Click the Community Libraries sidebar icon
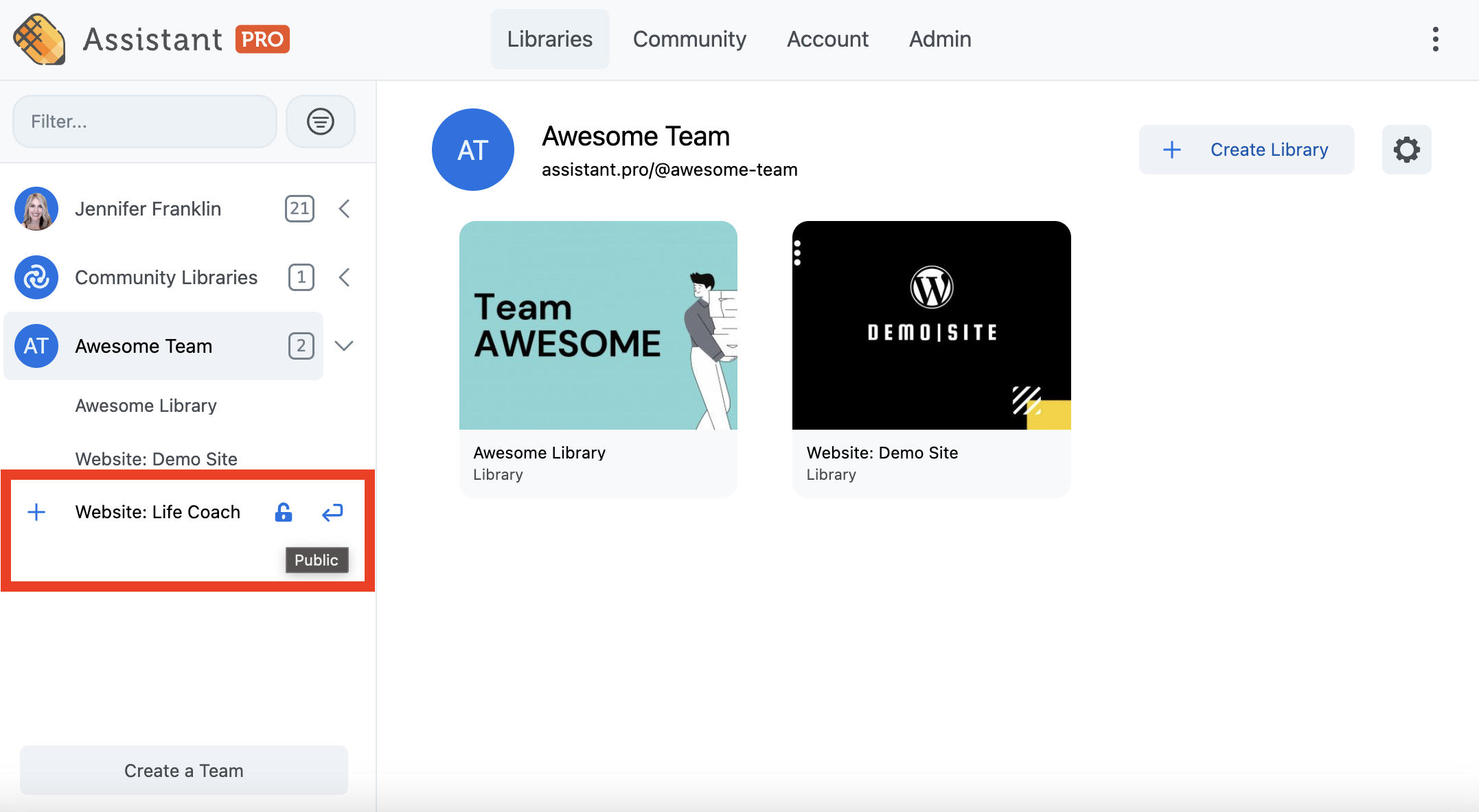1479x812 pixels. [x=37, y=277]
